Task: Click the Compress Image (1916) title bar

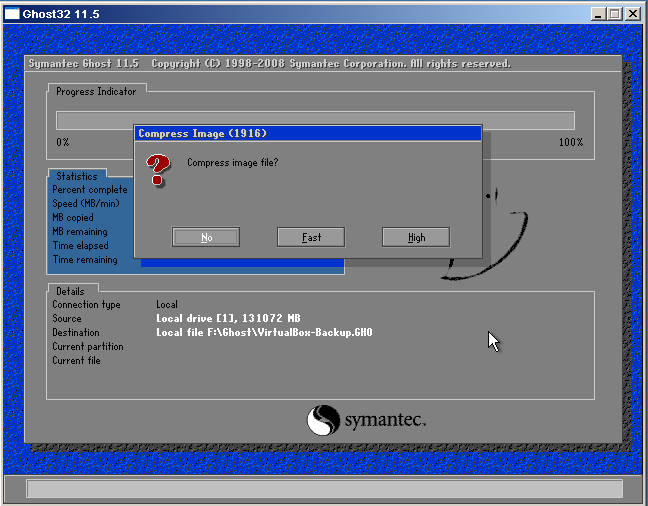Action: [x=308, y=134]
